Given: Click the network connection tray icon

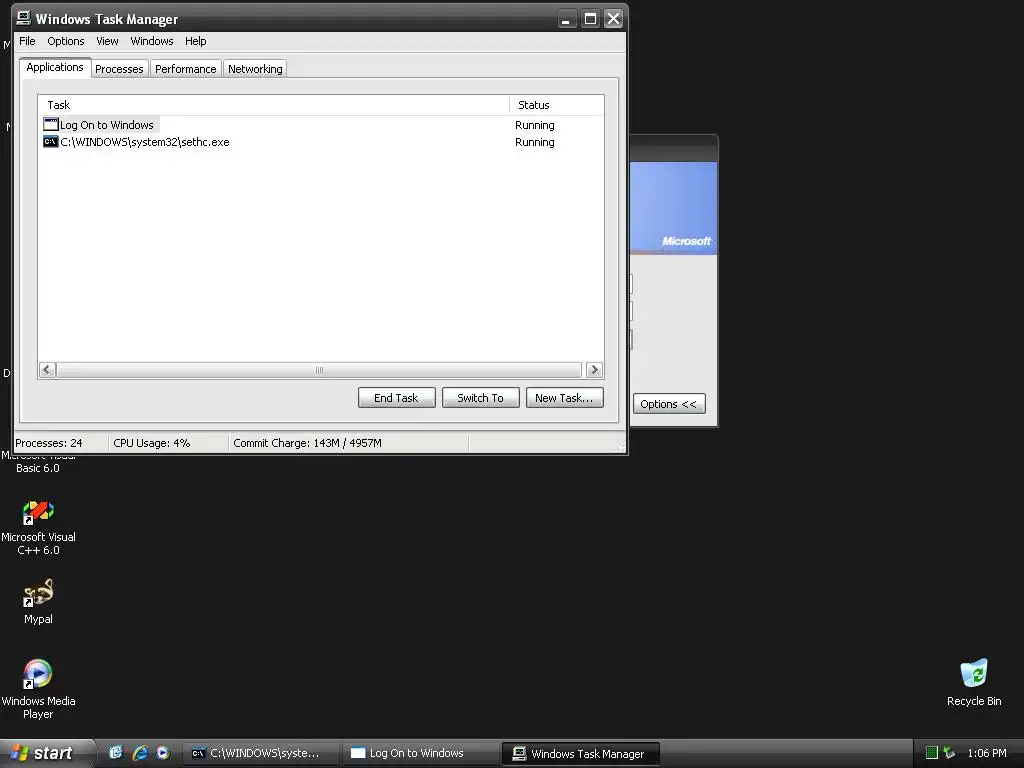Looking at the screenshot, I should pos(950,753).
